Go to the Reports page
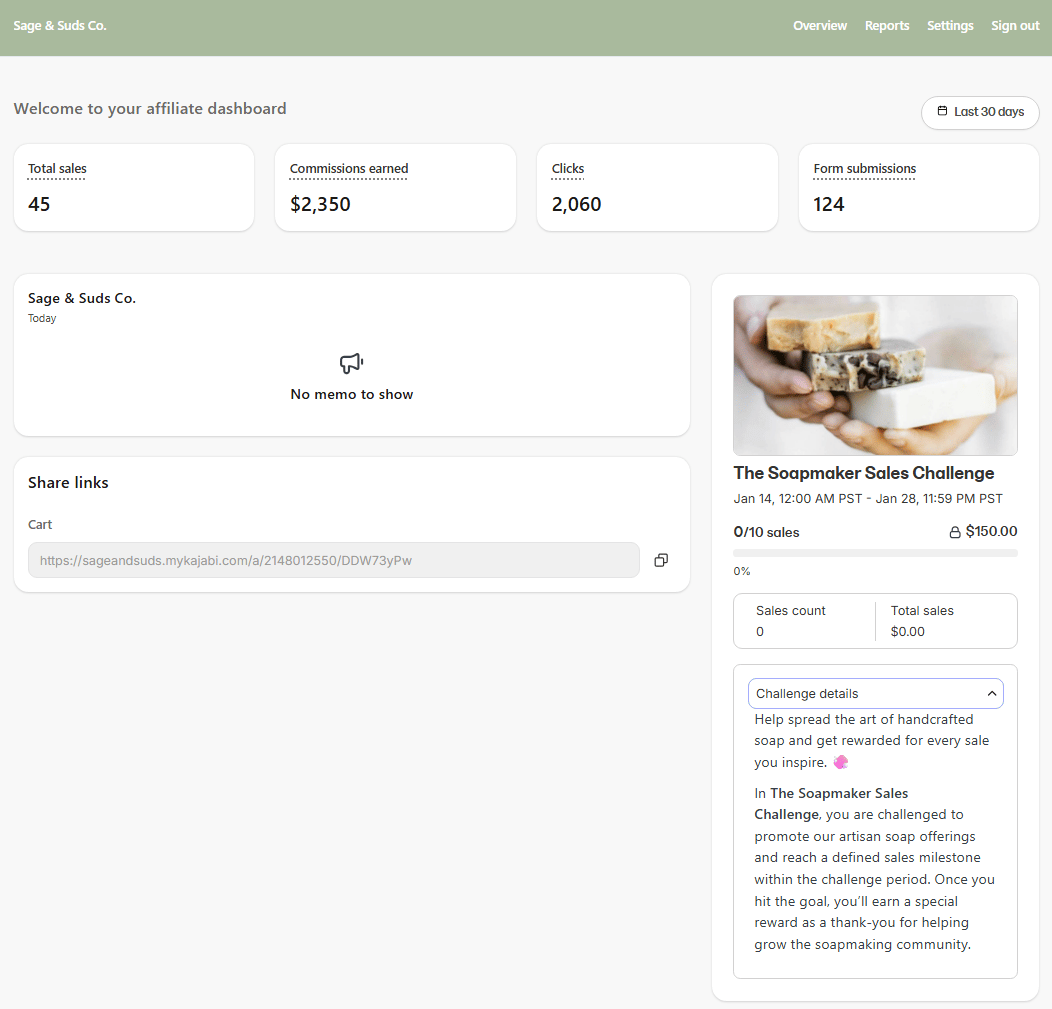The height and width of the screenshot is (1009, 1052). [x=887, y=25]
